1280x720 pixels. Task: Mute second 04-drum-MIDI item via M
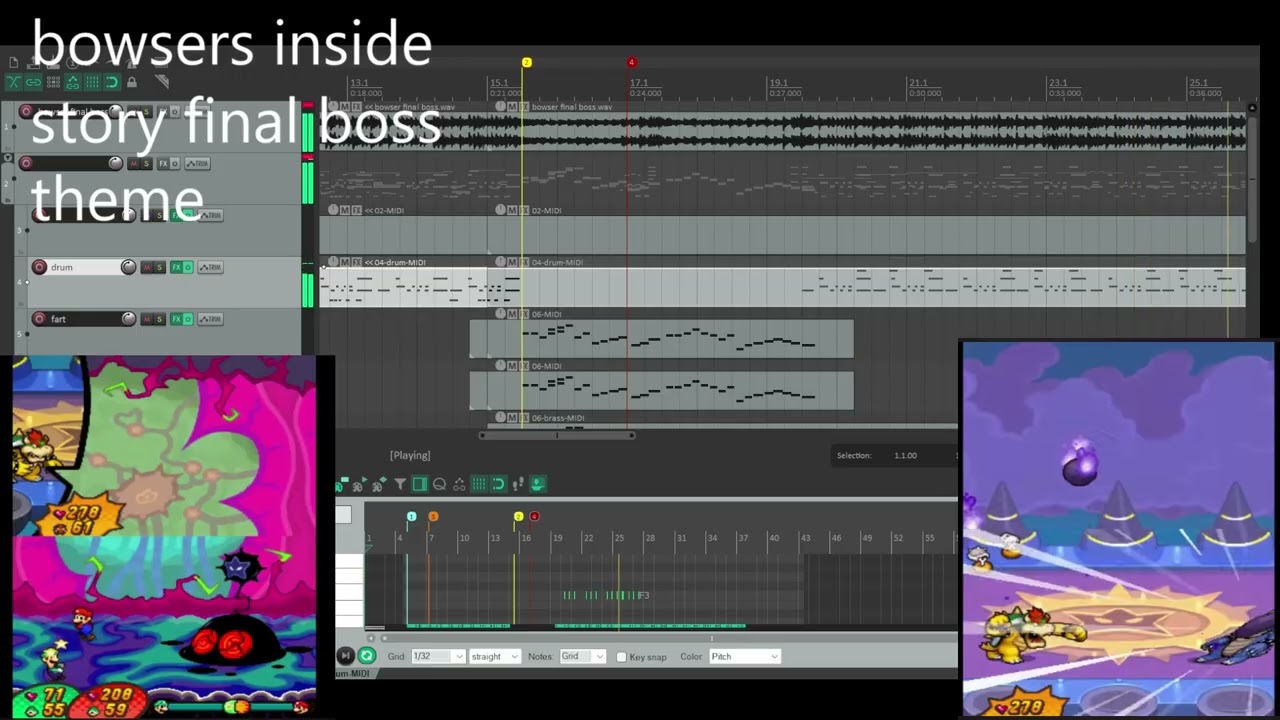click(512, 262)
